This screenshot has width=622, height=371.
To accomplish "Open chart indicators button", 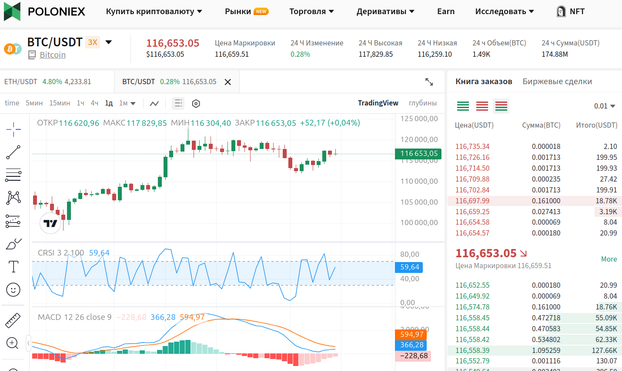I will click(154, 104).
